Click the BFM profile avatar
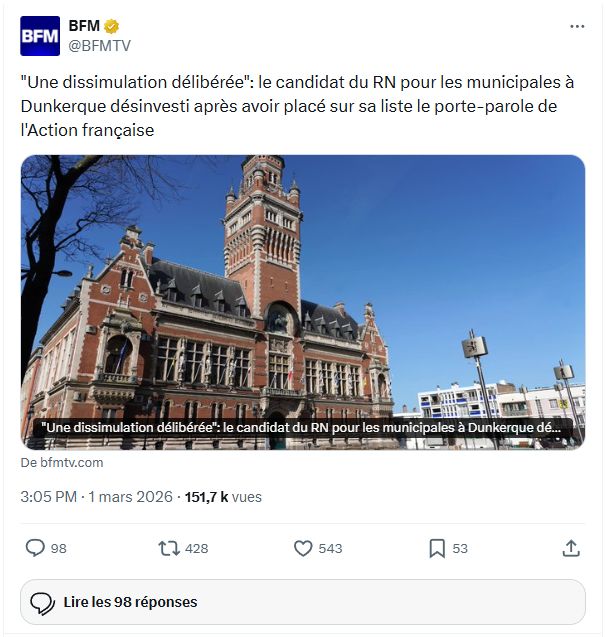Viewport: 606px width, 637px height. point(40,35)
